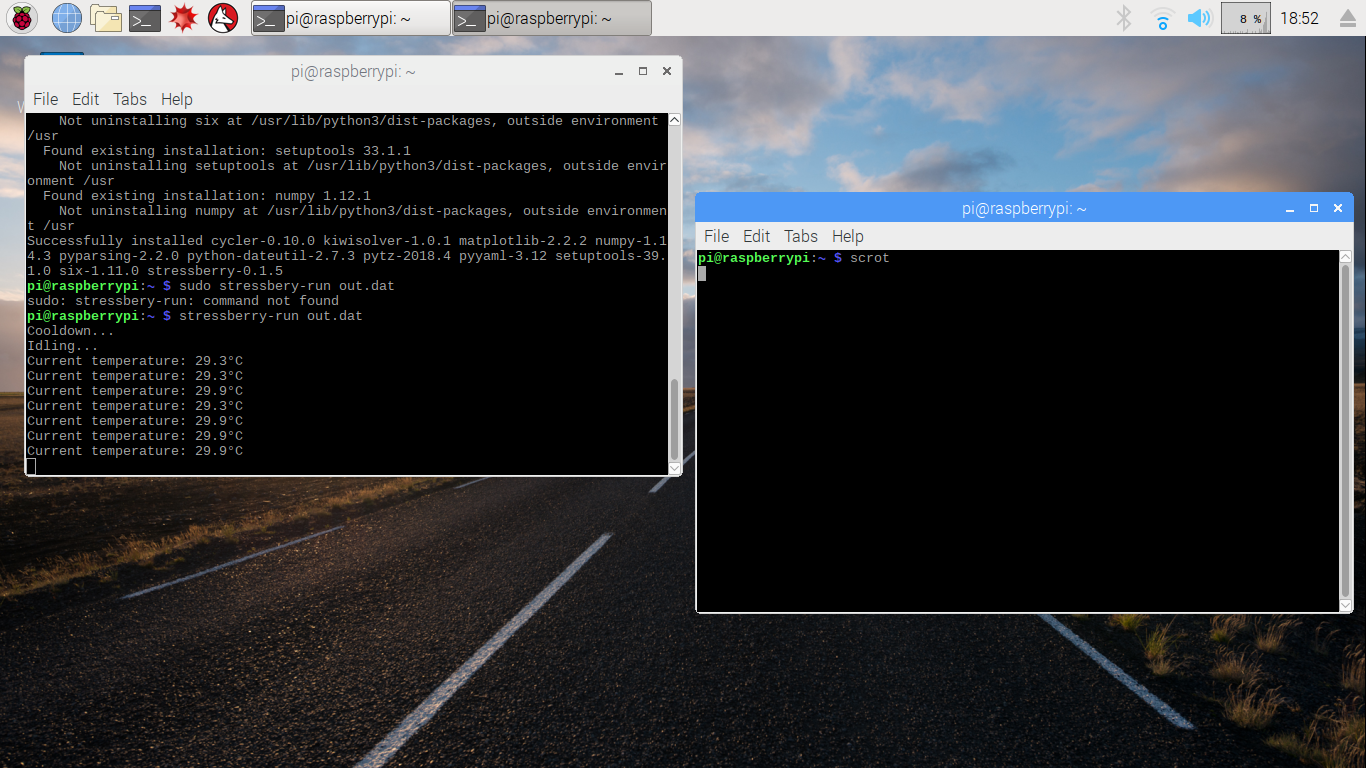Screen dimensions: 1366x768
Task: View WiFi status via the tray icon
Action: coord(1160,17)
